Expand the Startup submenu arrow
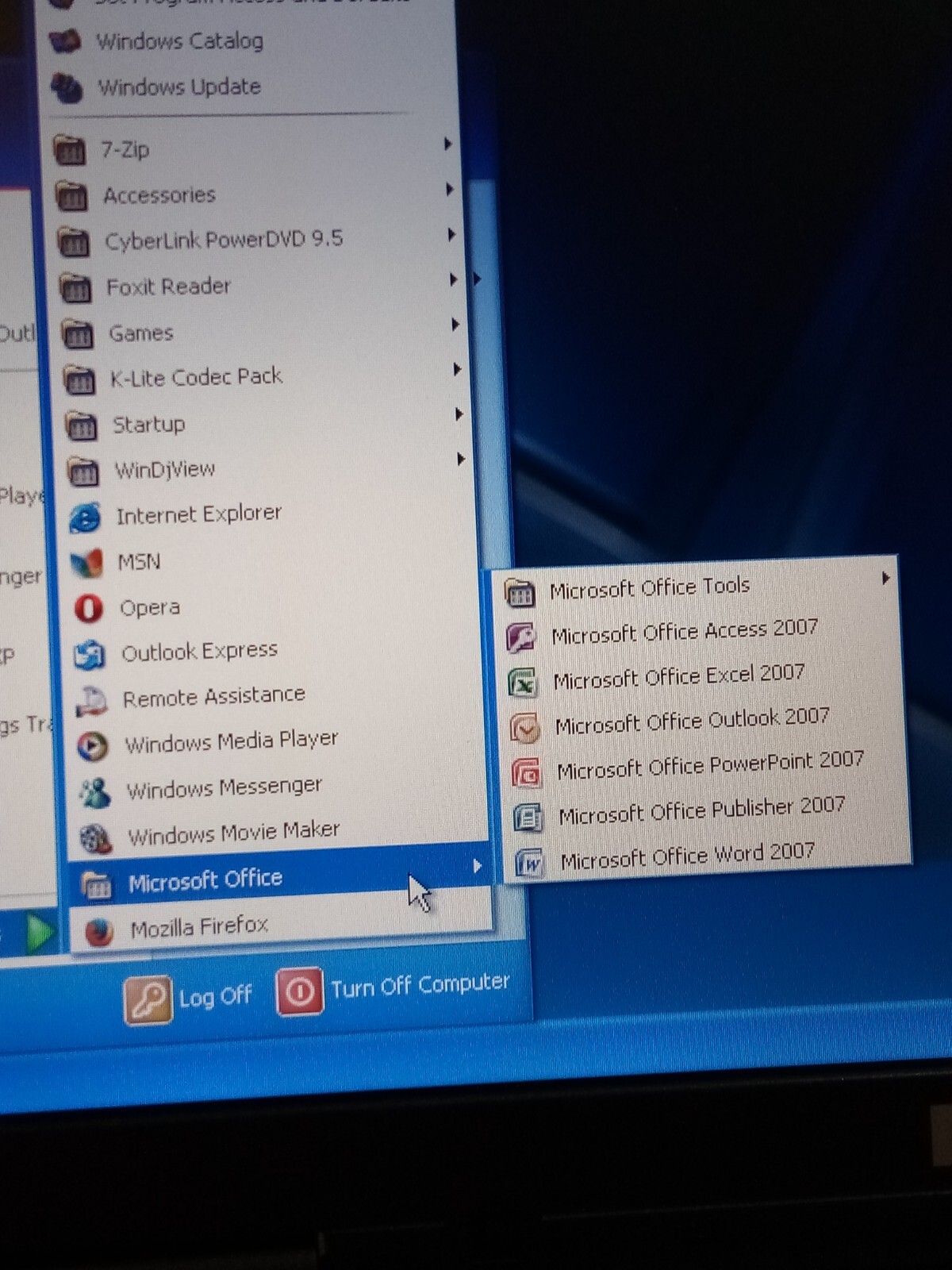The height and width of the screenshot is (1270, 952). [459, 414]
